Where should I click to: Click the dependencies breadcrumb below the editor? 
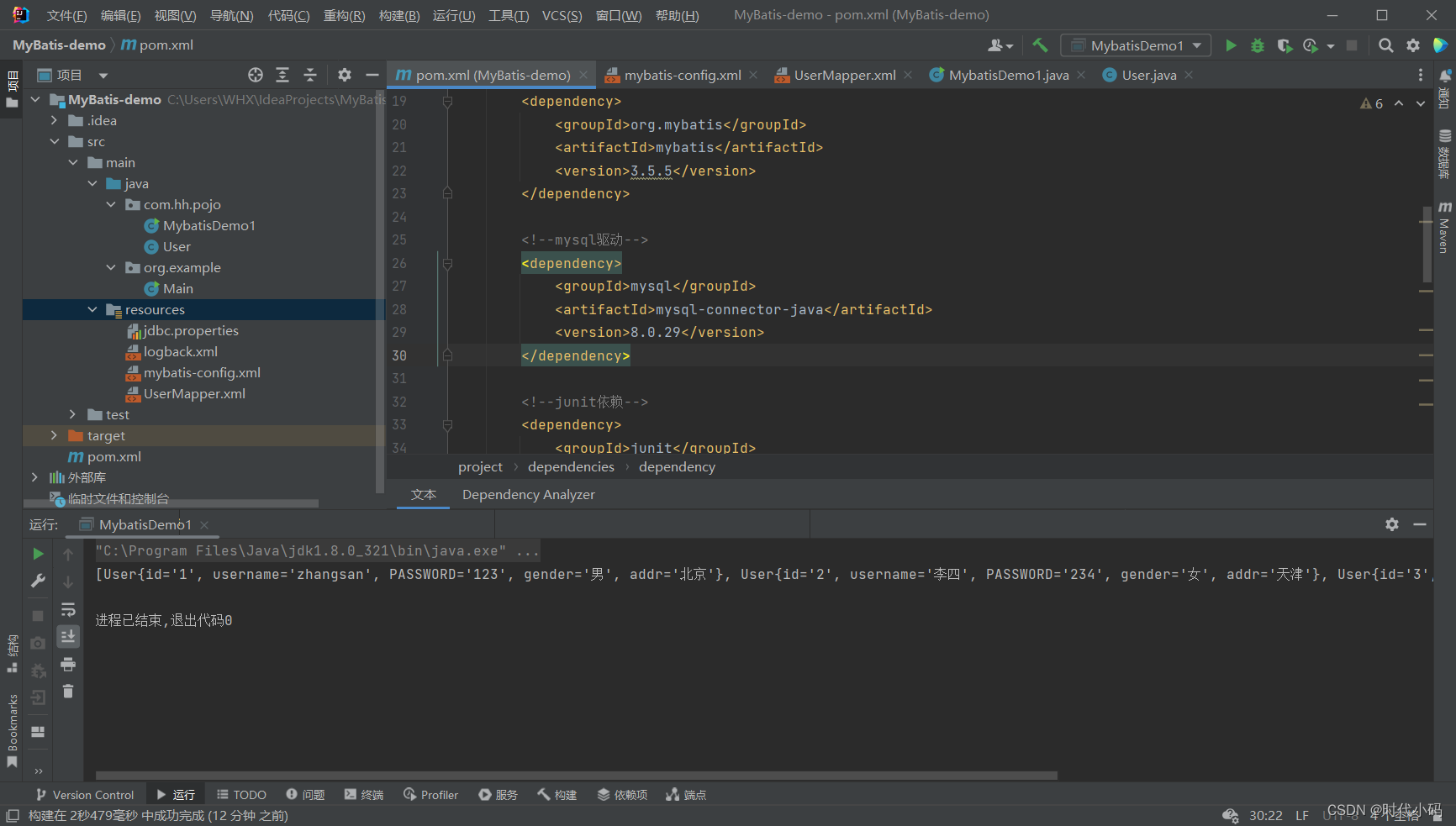tap(571, 466)
